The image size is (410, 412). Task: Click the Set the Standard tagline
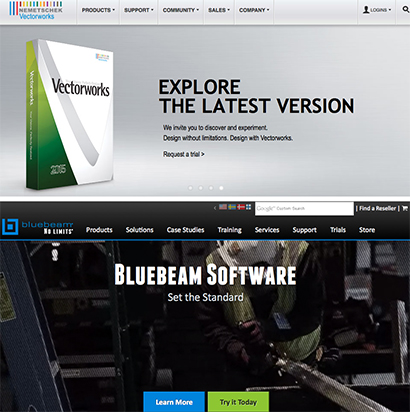205,297
